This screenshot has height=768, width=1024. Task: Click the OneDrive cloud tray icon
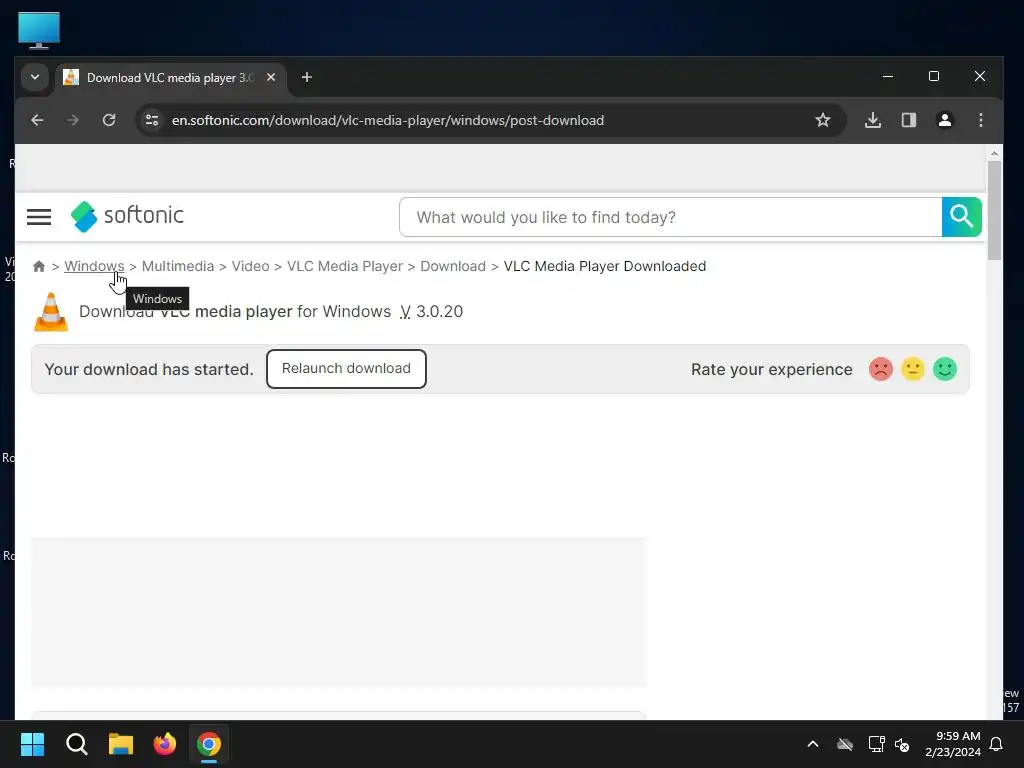point(844,744)
